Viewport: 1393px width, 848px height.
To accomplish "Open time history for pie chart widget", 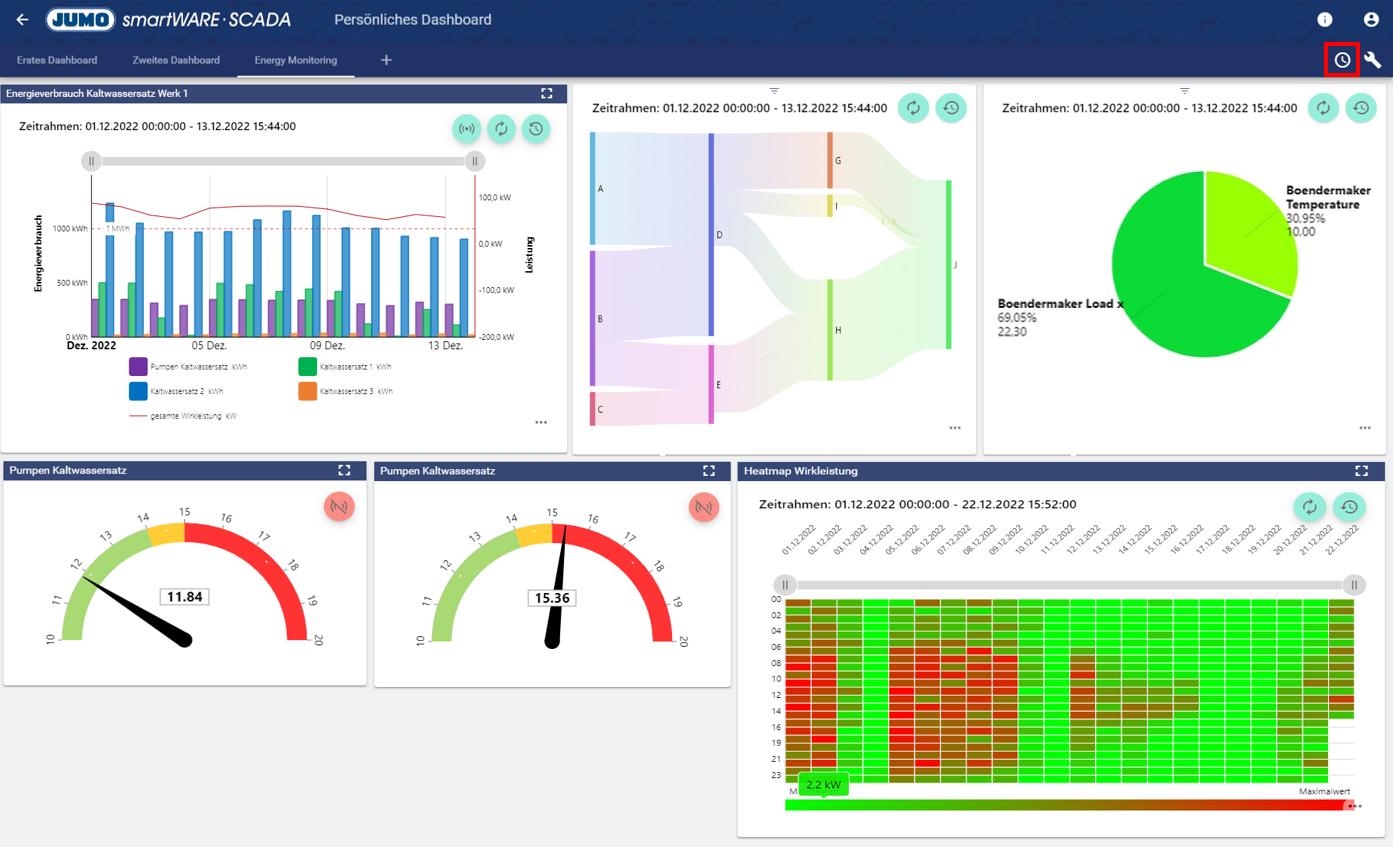I will click(1360, 108).
